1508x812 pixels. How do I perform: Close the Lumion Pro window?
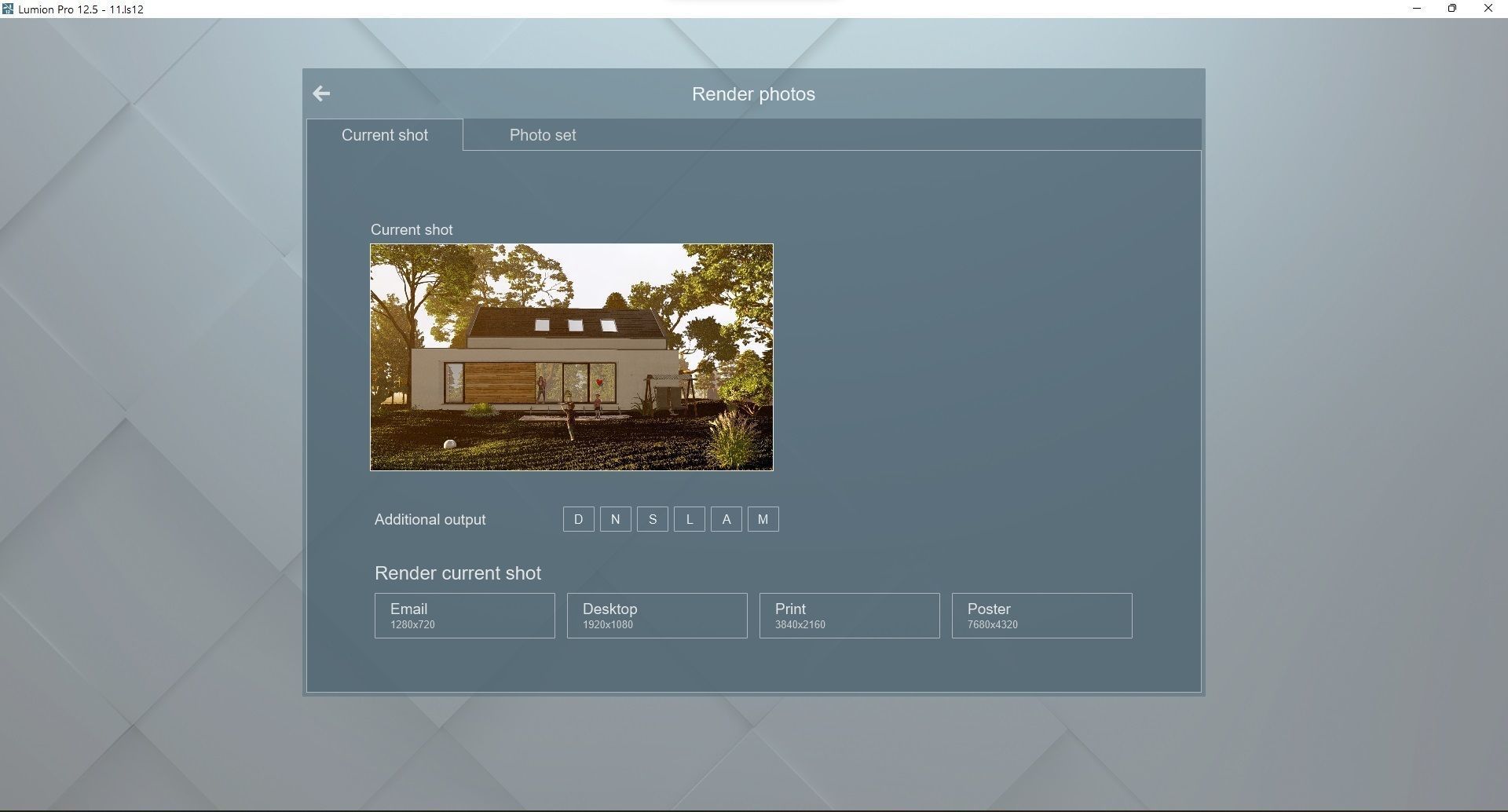[x=1488, y=9]
